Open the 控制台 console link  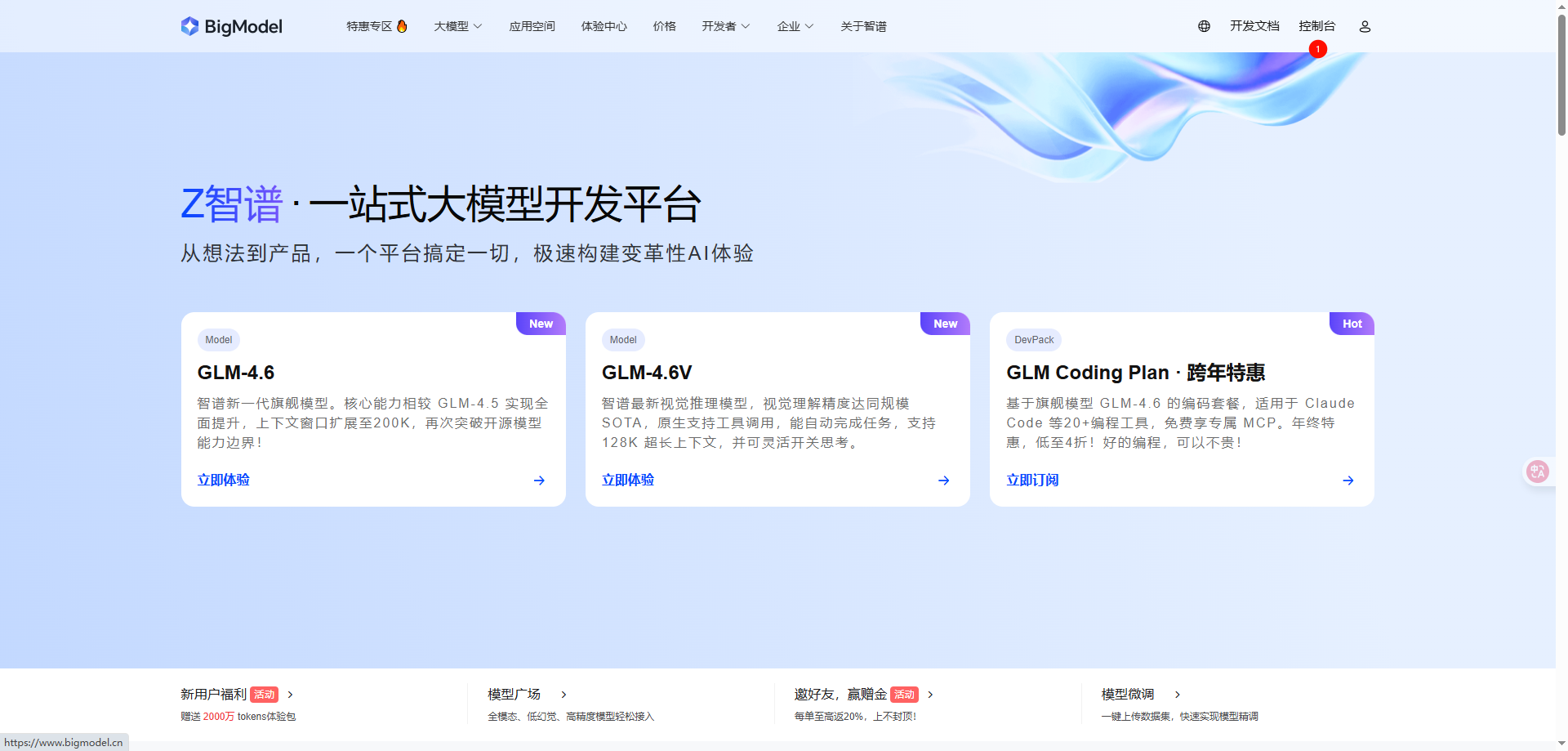1316,26
